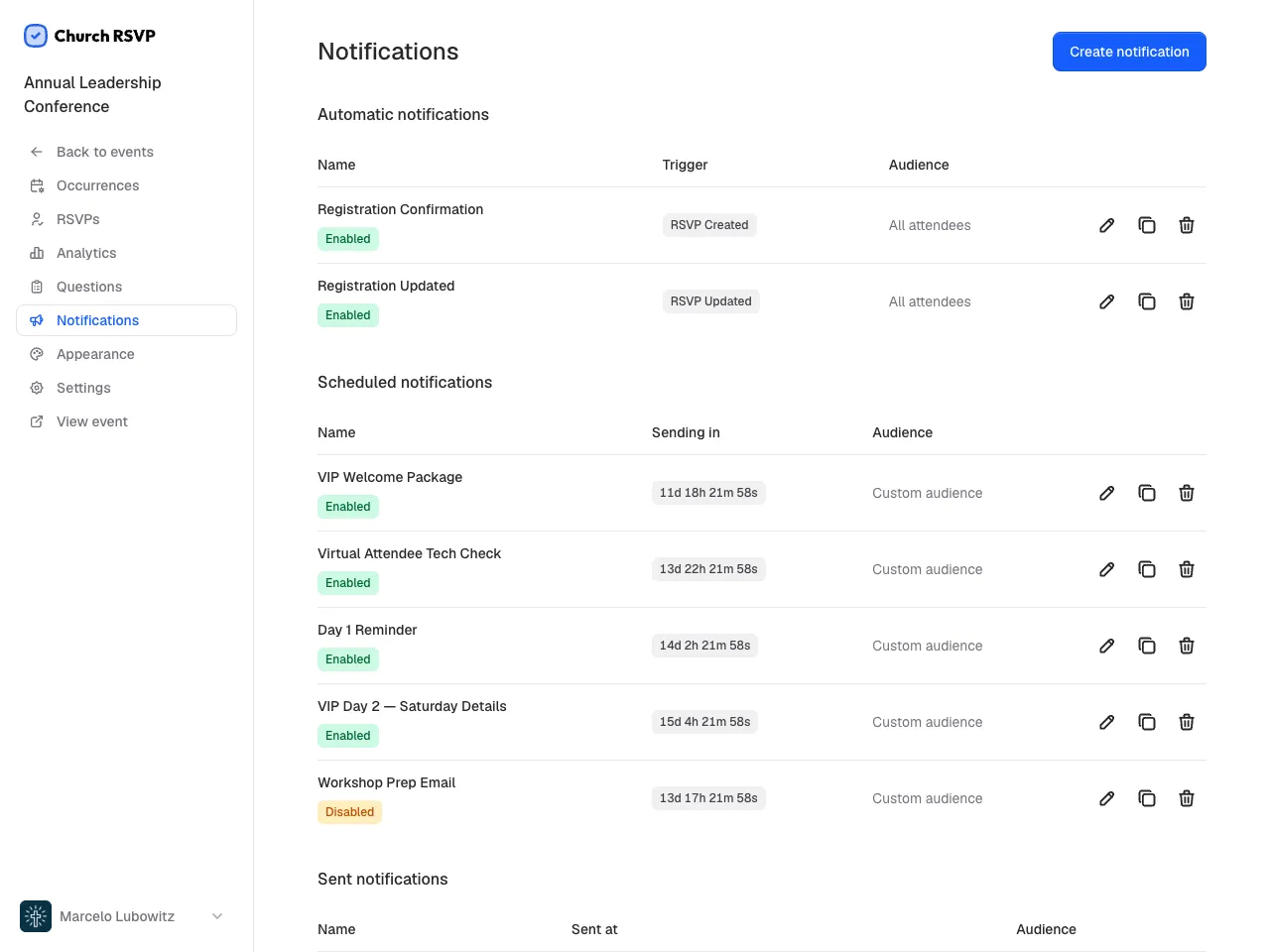Click the RSVP Created trigger badge
The image size is (1270, 952).
click(x=709, y=225)
